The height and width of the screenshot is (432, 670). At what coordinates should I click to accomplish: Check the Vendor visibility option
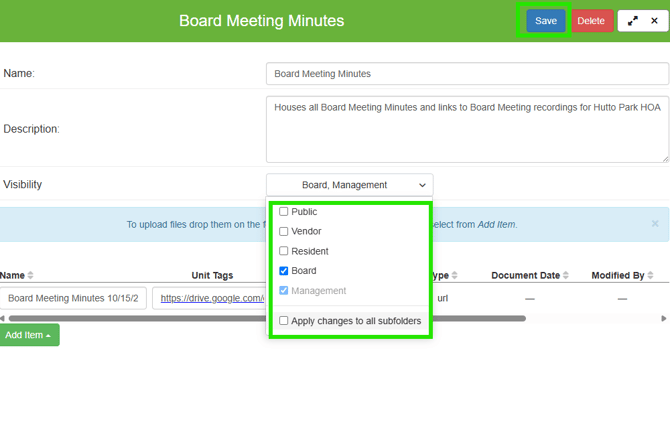click(284, 232)
